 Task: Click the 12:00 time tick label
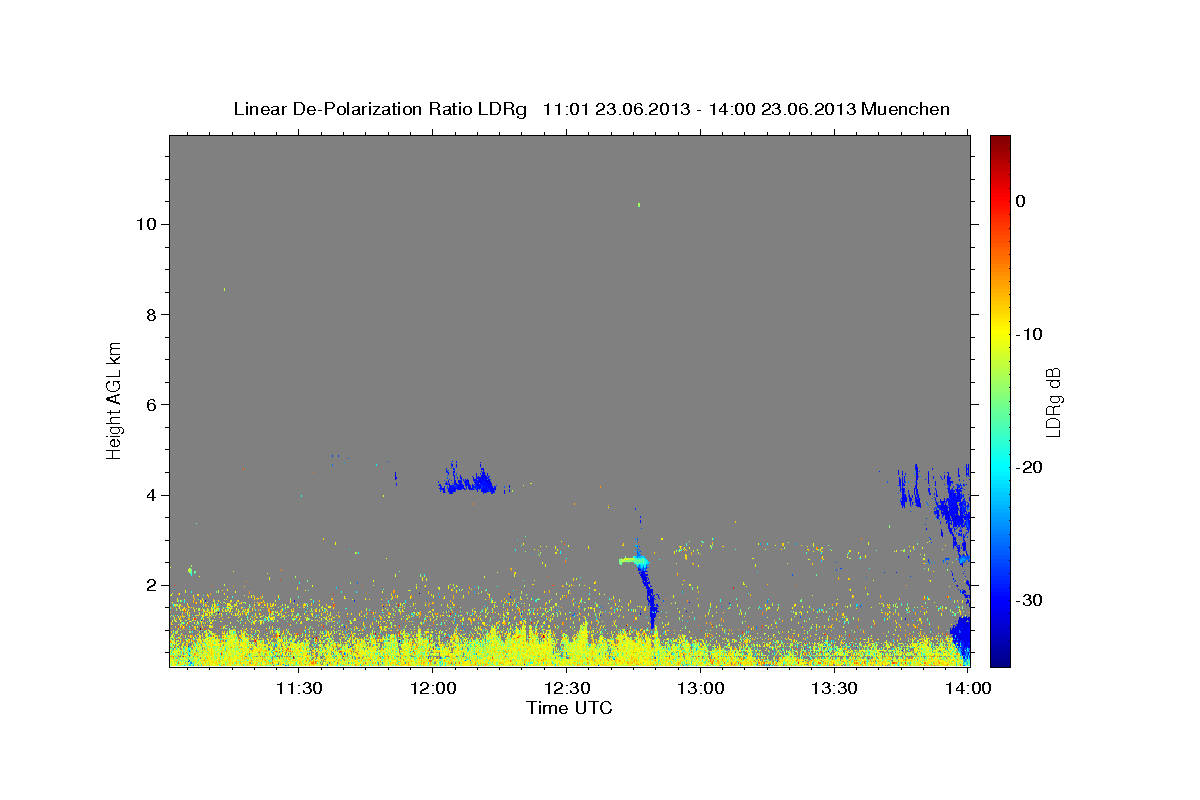pyautogui.click(x=433, y=688)
